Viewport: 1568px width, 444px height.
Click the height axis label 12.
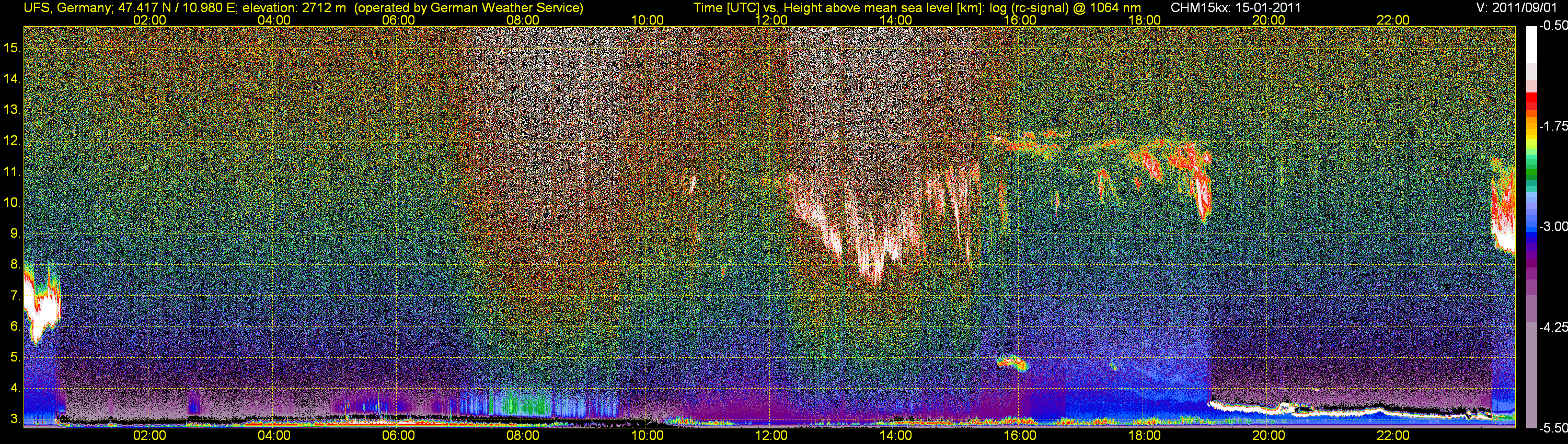(11, 141)
